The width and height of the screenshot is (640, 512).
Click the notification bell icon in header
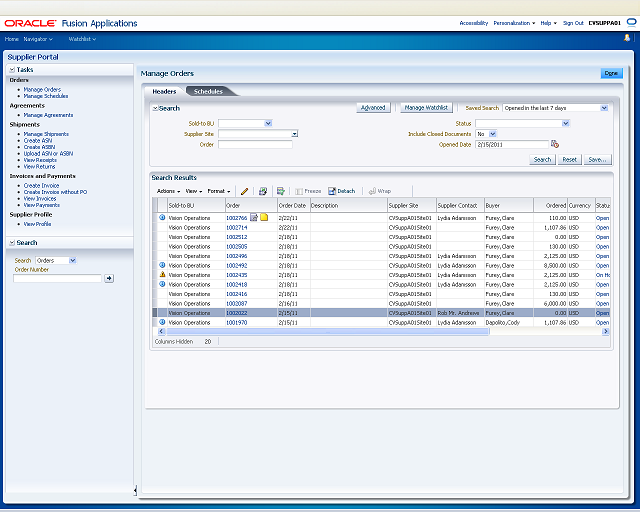627,38
